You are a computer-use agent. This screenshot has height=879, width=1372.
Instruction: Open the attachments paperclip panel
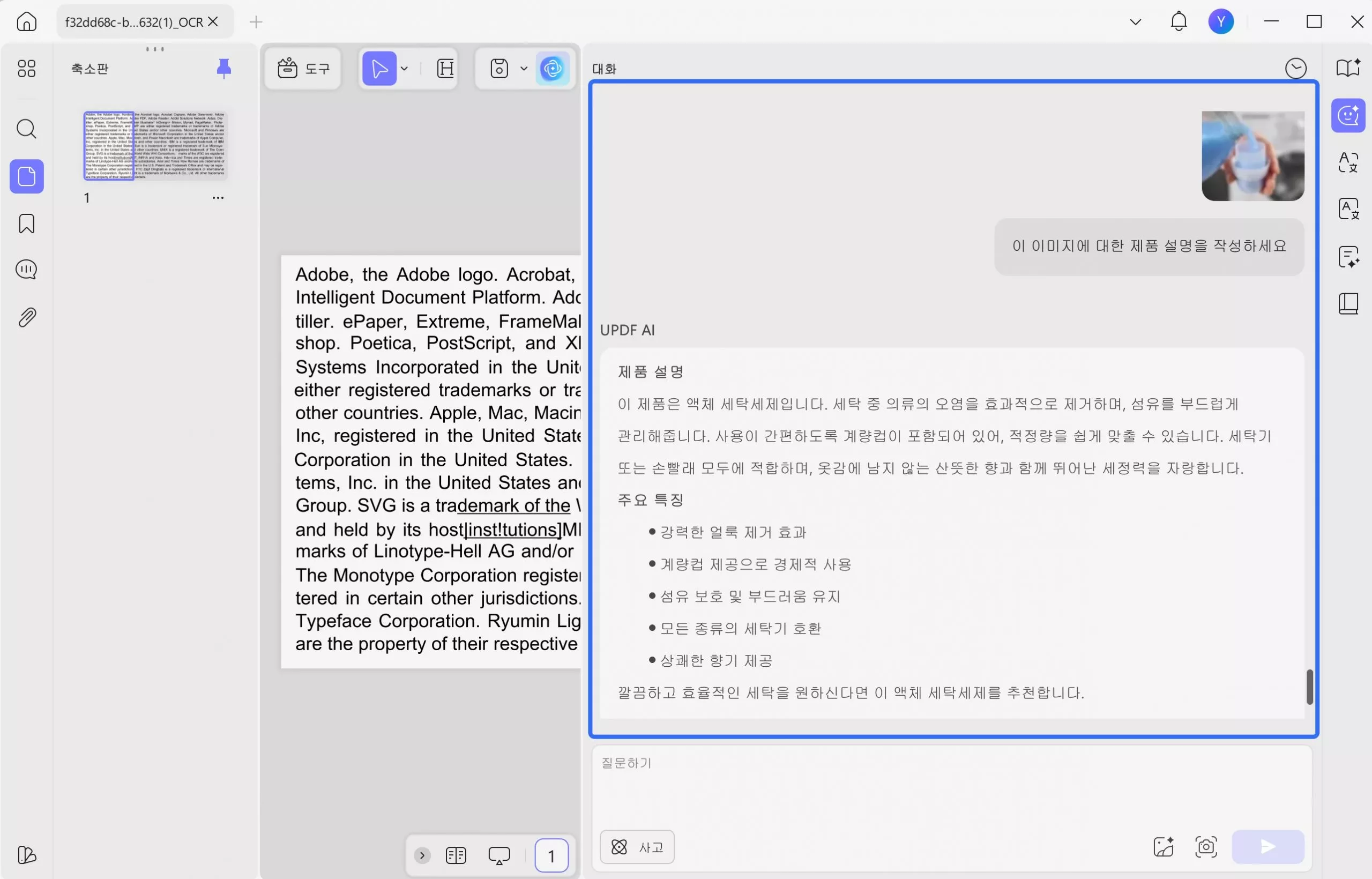click(27, 317)
